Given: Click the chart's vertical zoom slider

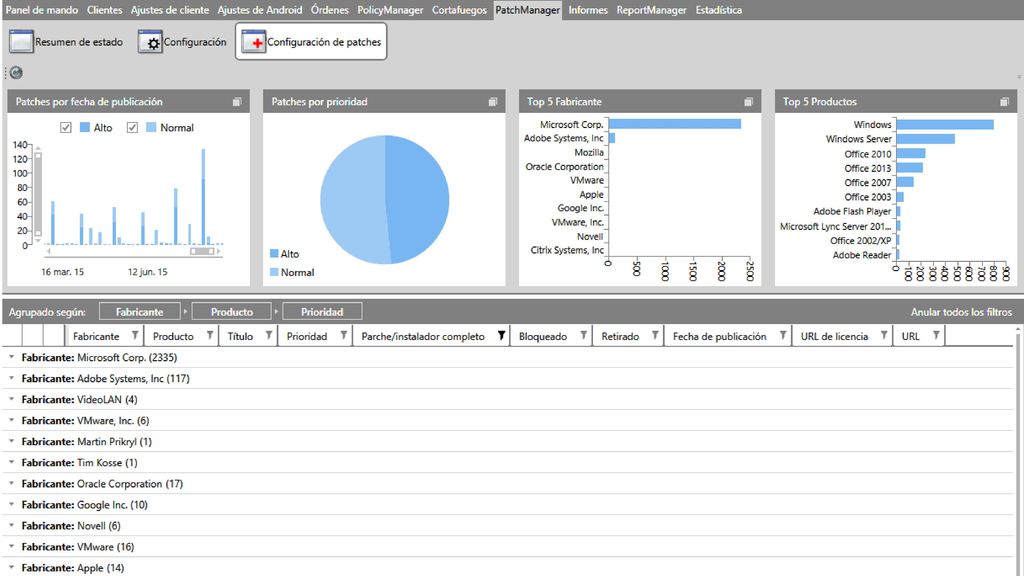Looking at the screenshot, I should pyautogui.click(x=38, y=194).
